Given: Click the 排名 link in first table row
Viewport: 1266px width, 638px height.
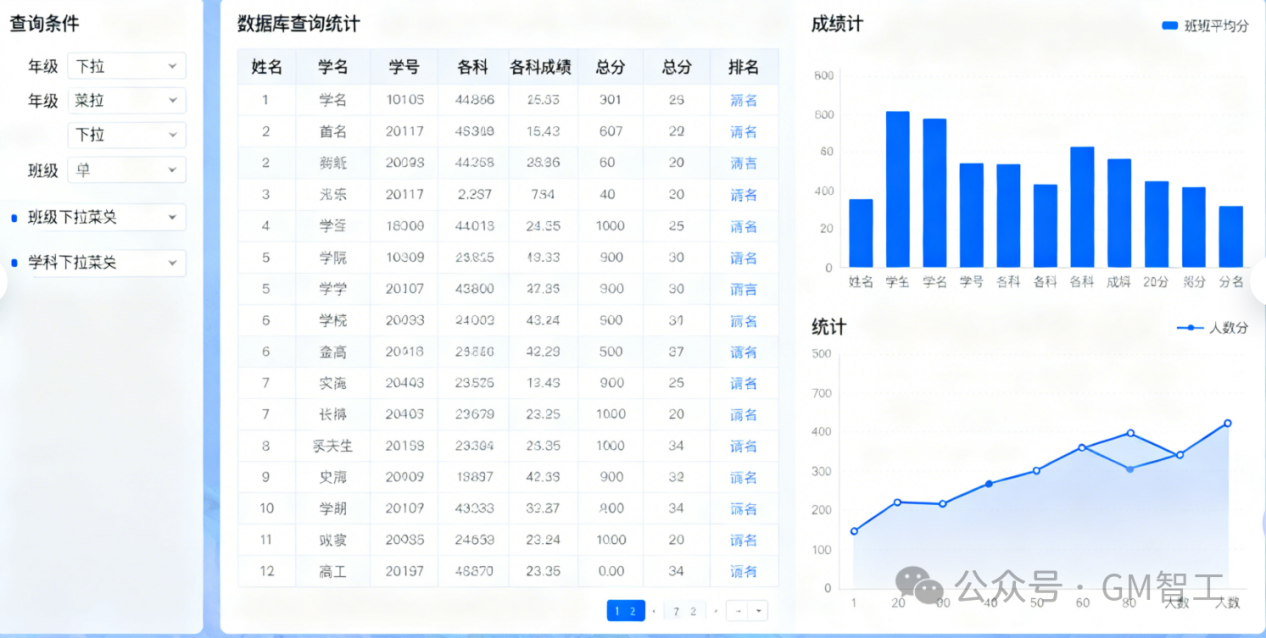Looking at the screenshot, I should [743, 100].
